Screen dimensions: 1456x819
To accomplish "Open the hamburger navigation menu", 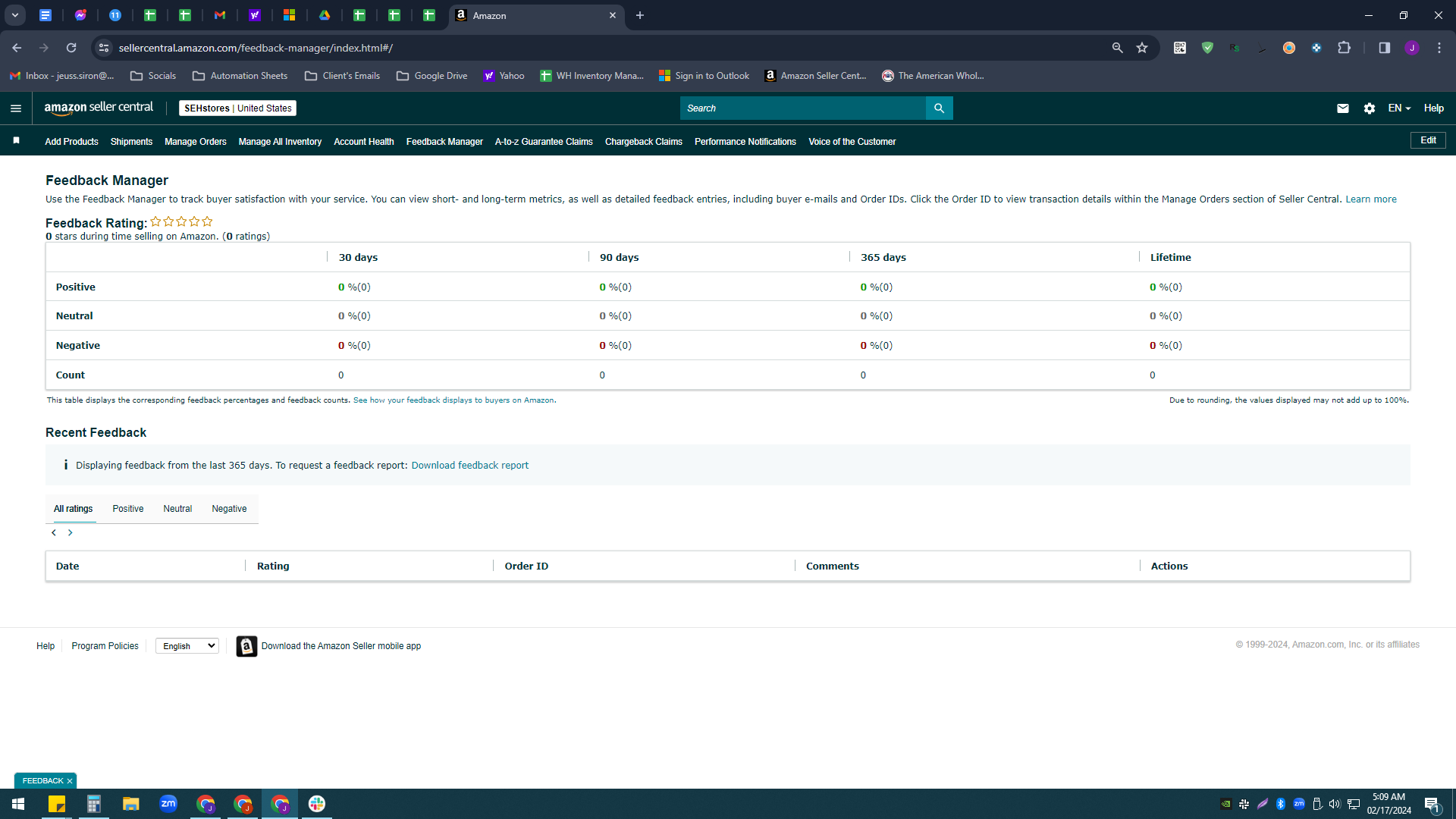I will click(x=15, y=108).
